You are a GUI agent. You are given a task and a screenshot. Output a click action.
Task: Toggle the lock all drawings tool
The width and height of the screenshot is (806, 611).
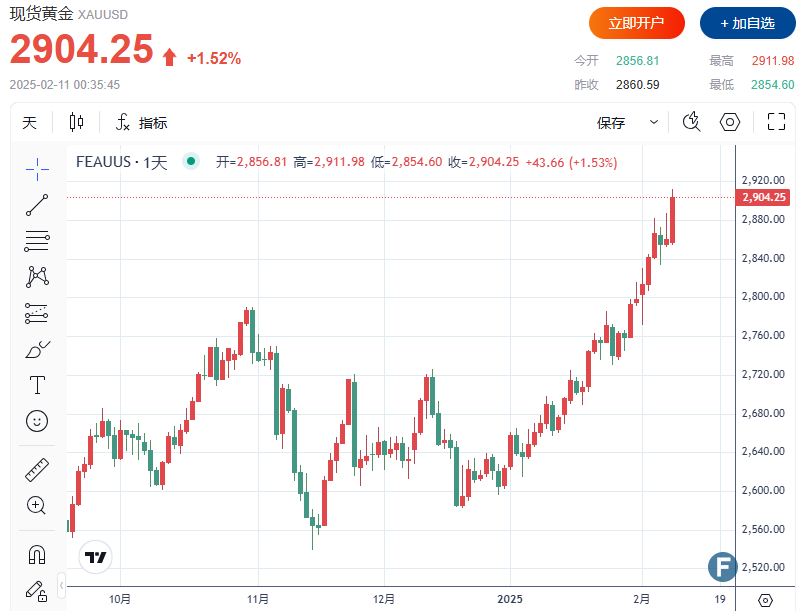tap(37, 589)
